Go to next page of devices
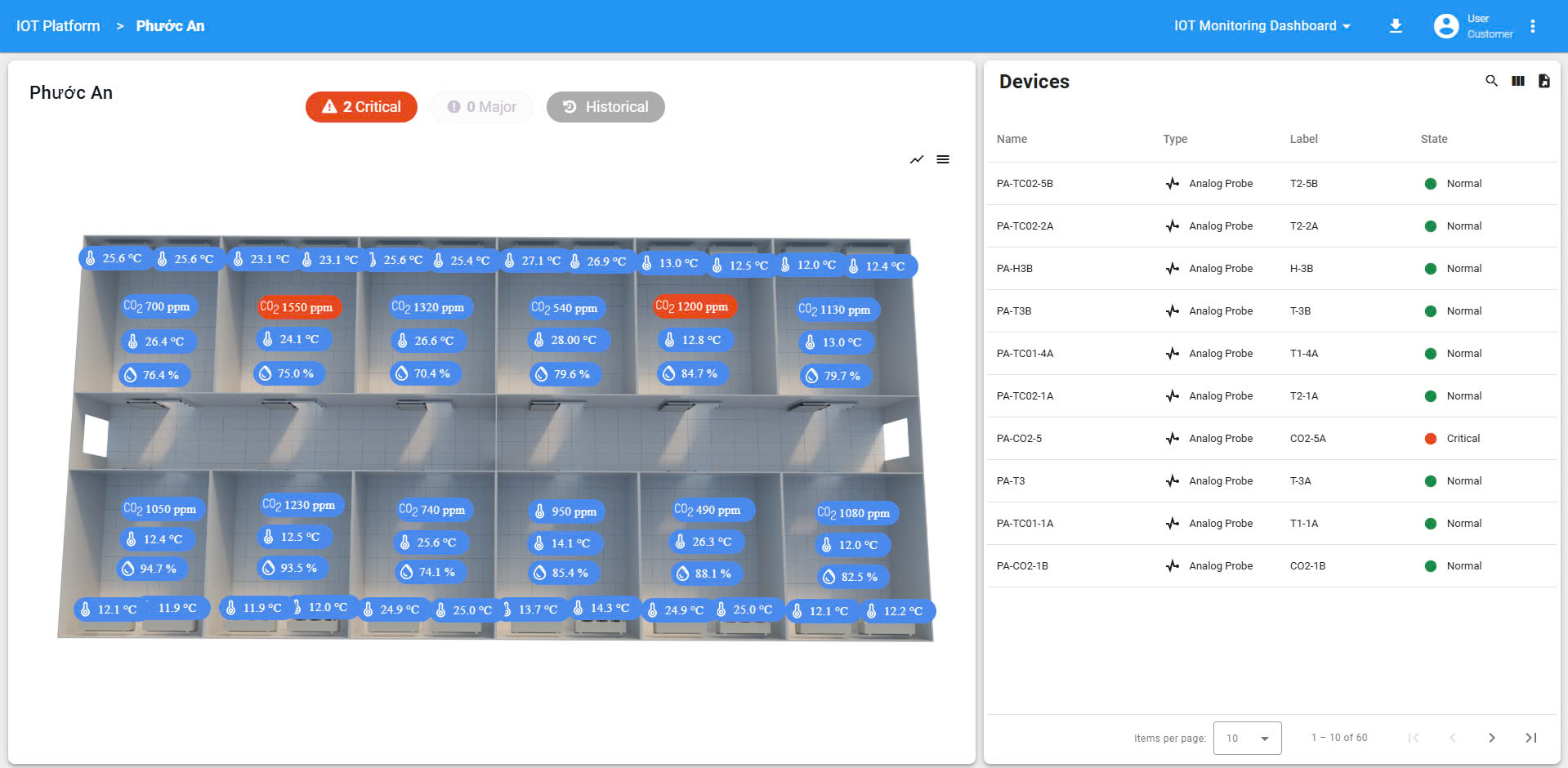This screenshot has width=1568, height=768. pos(1492,738)
